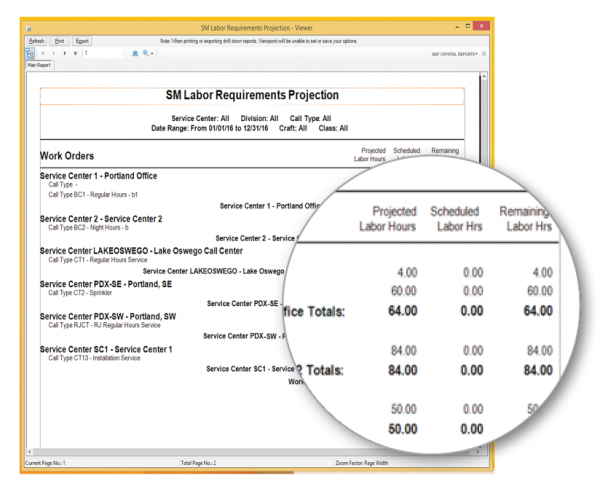Click the bold 84.00 under Projected Labor Hours
The width and height of the screenshot is (600, 502).
(403, 370)
